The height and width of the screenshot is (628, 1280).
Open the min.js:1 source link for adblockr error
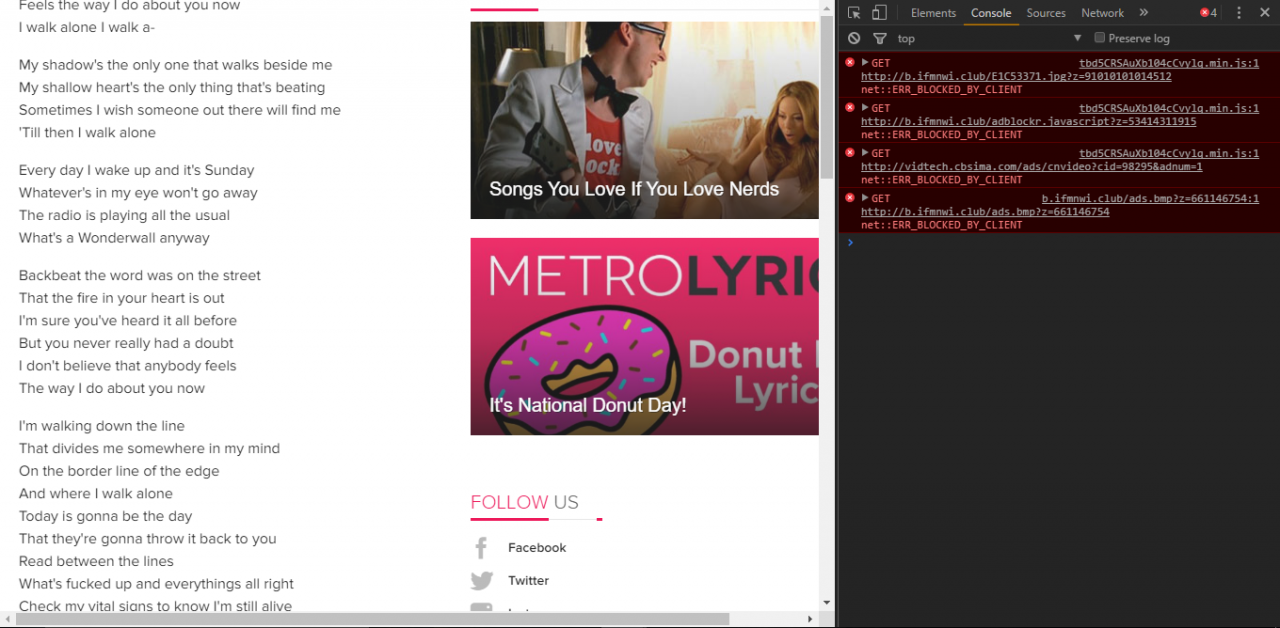coord(1169,108)
